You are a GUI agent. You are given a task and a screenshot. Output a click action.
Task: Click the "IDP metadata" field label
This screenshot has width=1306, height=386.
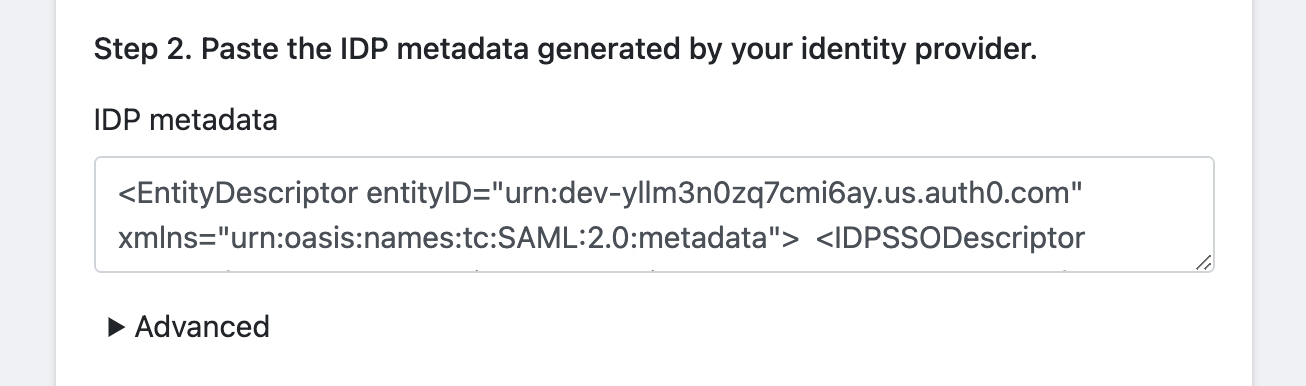pyautogui.click(x=185, y=121)
